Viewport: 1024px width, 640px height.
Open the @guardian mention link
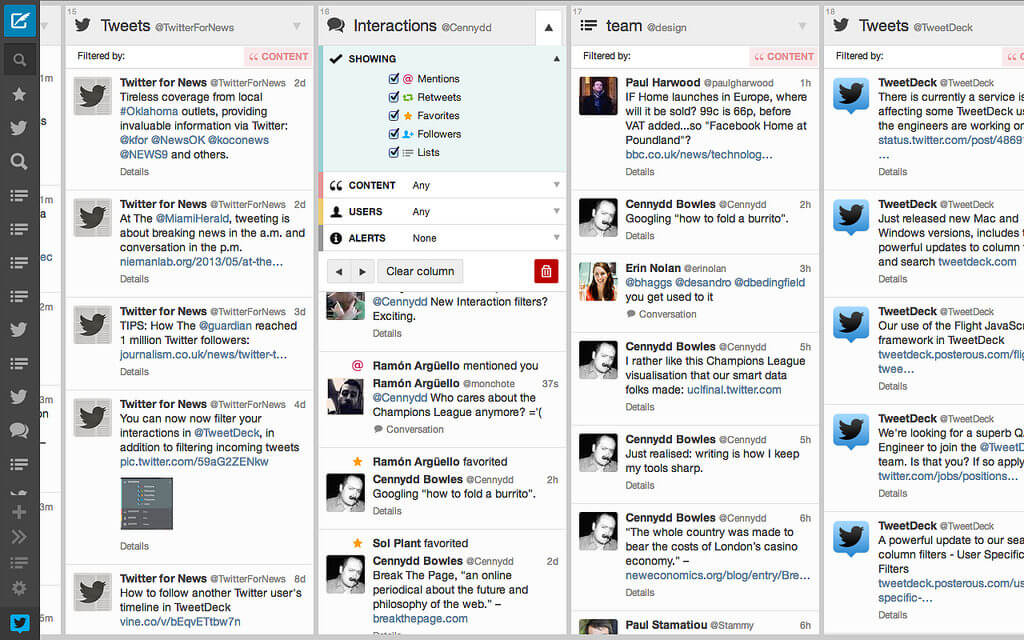(x=225, y=326)
